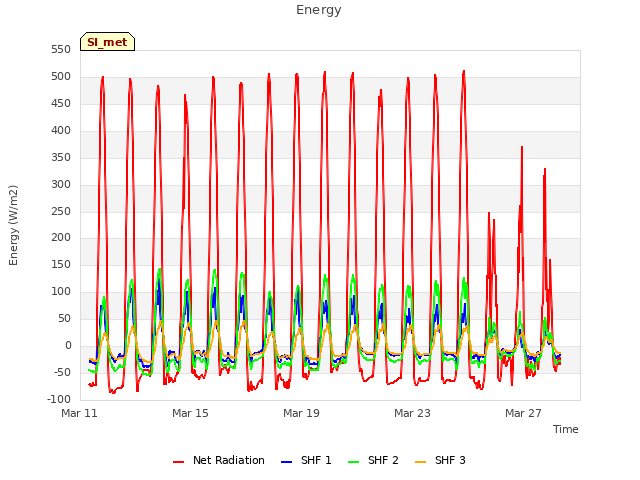Image resolution: width=640 pixels, height=480 pixels.
Task: Click the 400 y-axis label
Action: tap(61, 131)
